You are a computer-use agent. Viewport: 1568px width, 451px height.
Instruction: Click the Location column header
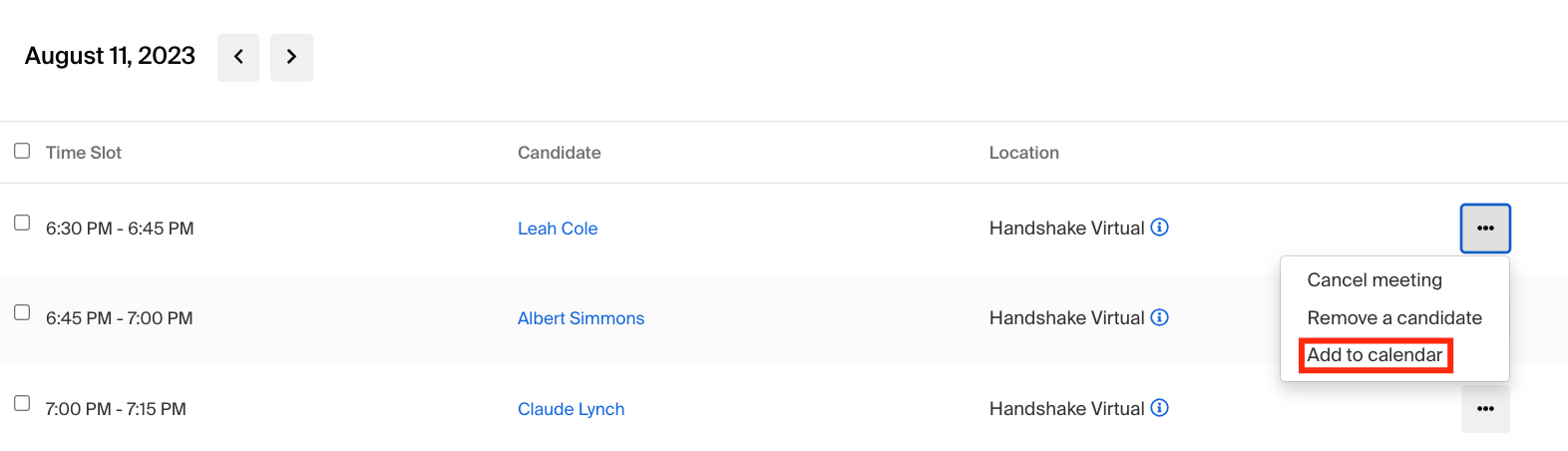pos(1023,153)
